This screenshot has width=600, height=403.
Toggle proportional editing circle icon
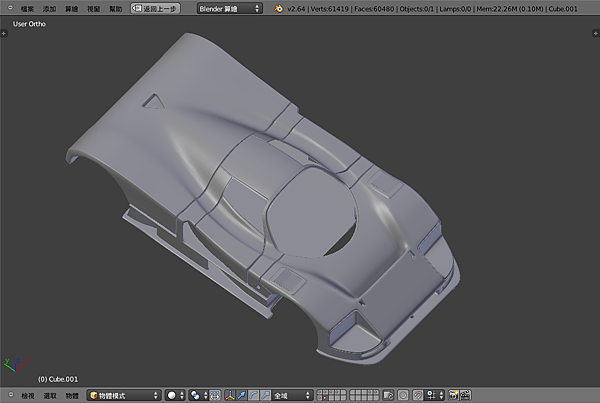pyautogui.click(x=403, y=395)
